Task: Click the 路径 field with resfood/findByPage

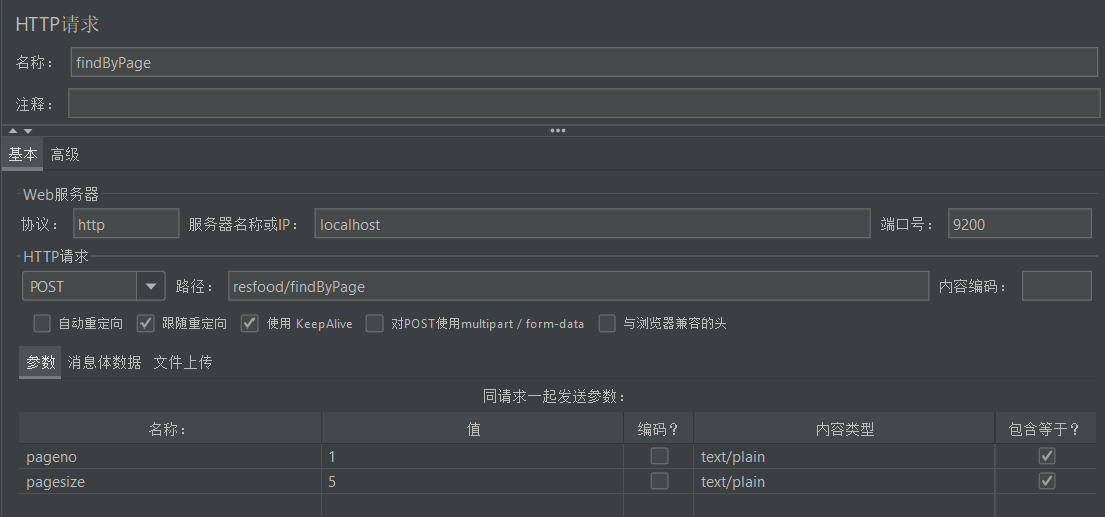Action: pyautogui.click(x=578, y=286)
